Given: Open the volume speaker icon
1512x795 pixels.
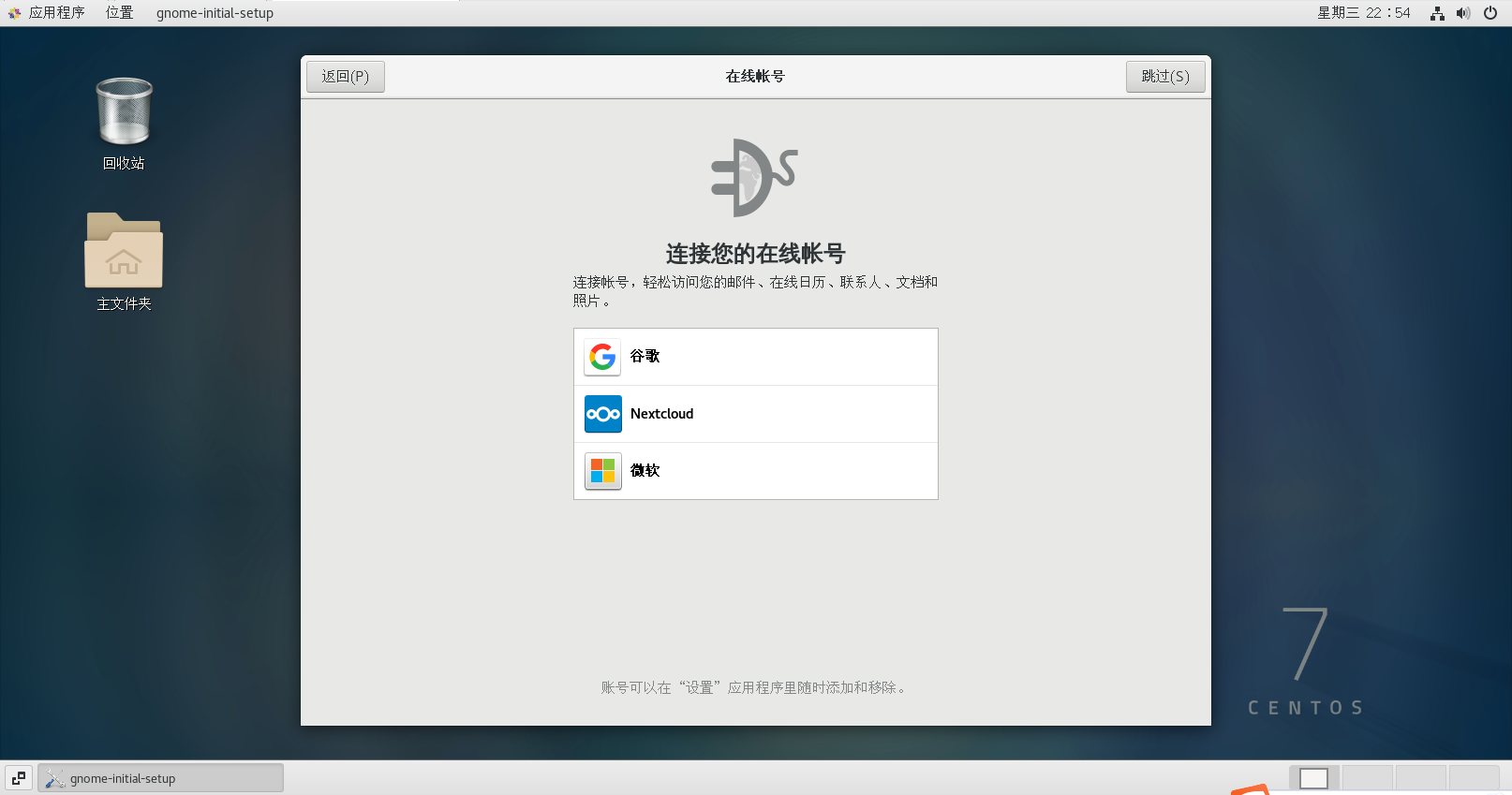Looking at the screenshot, I should pyautogui.click(x=1463, y=13).
